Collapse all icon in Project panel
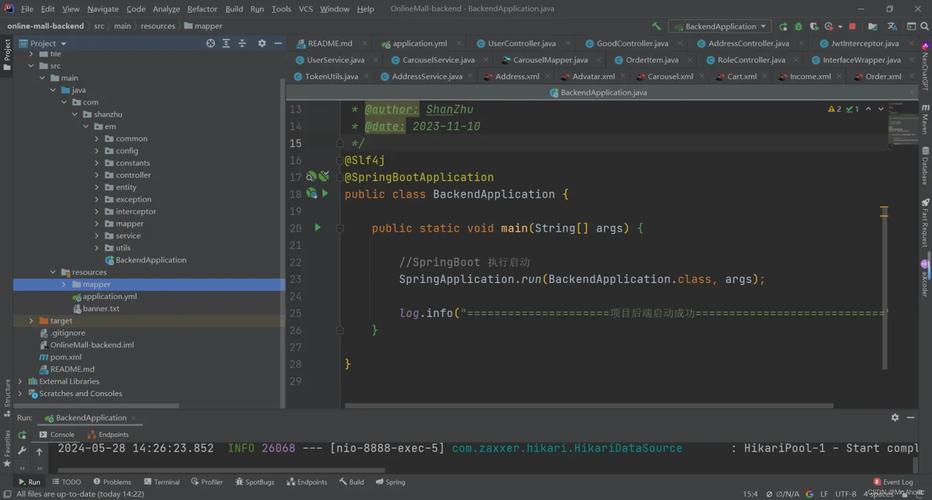 tap(242, 43)
